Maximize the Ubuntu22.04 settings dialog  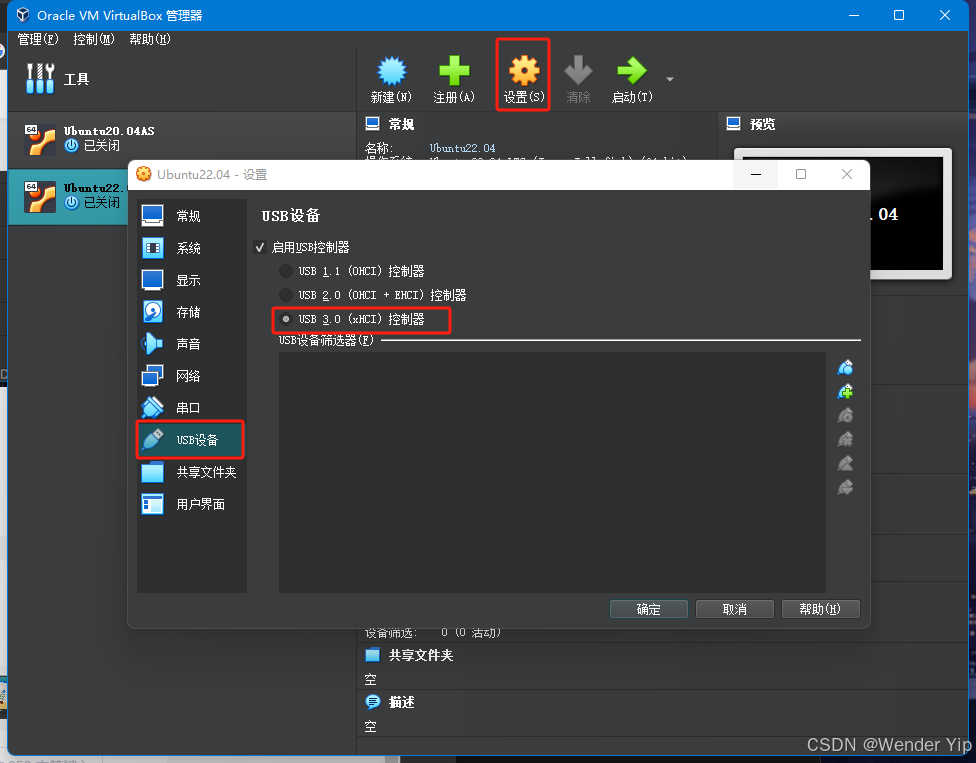click(801, 174)
